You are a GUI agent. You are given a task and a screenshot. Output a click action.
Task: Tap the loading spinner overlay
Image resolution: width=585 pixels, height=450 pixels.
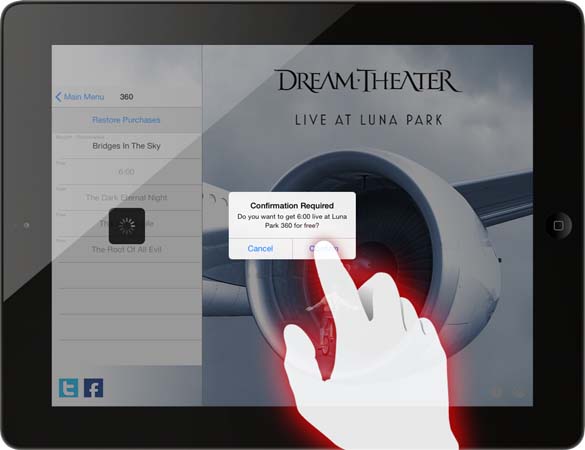pos(127,226)
